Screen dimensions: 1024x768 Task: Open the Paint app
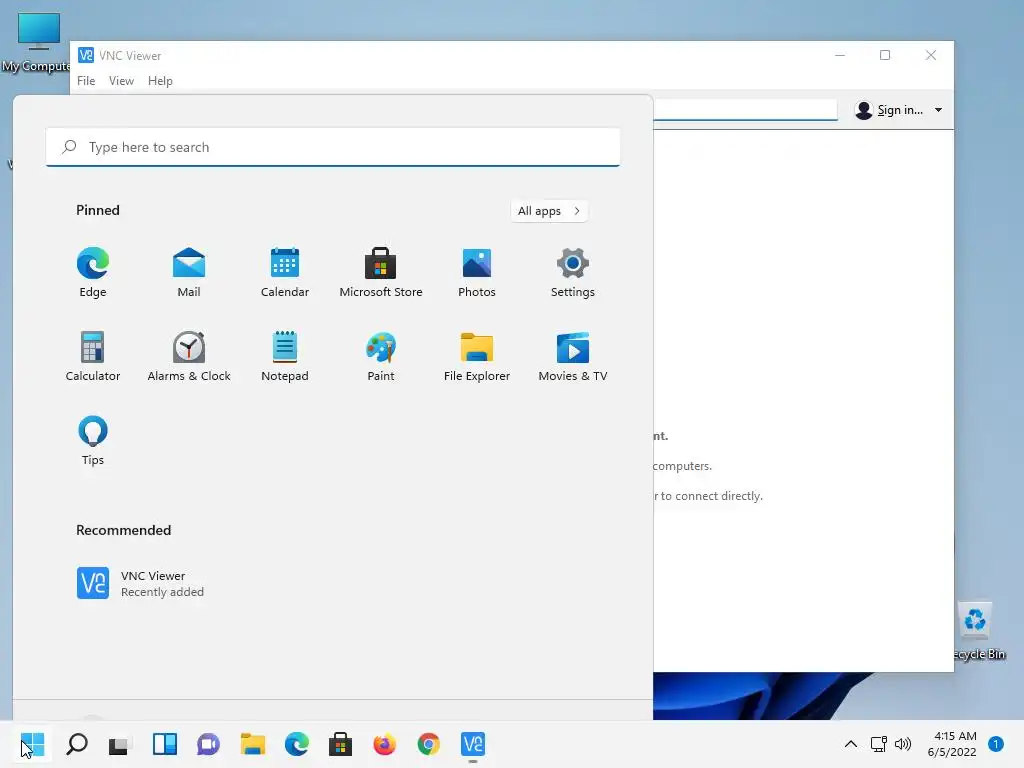381,357
